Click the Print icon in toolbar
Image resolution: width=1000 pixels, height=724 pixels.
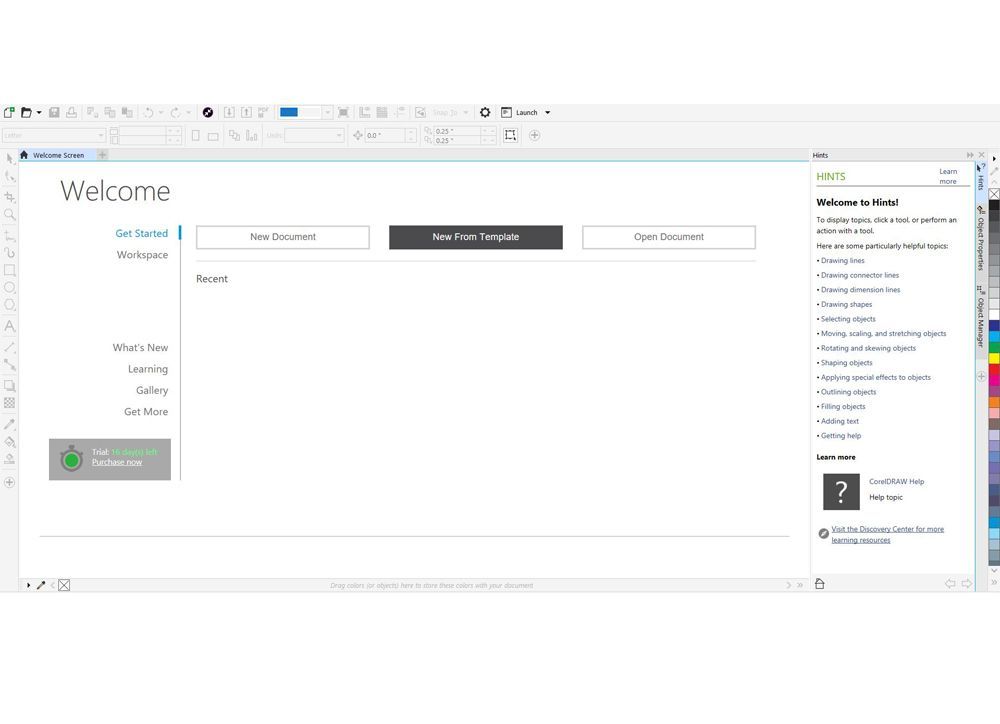(x=71, y=112)
